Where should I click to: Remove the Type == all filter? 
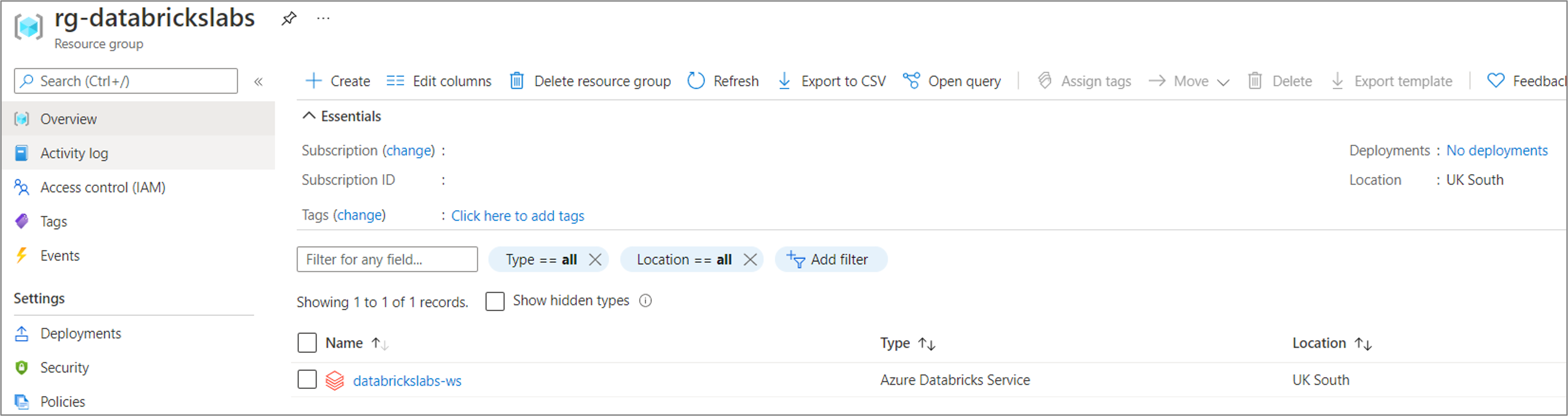point(595,260)
